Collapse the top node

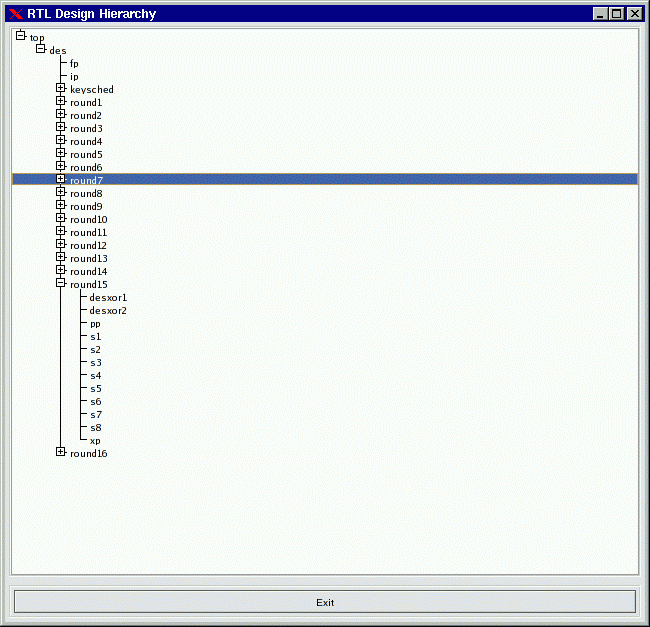21,36
